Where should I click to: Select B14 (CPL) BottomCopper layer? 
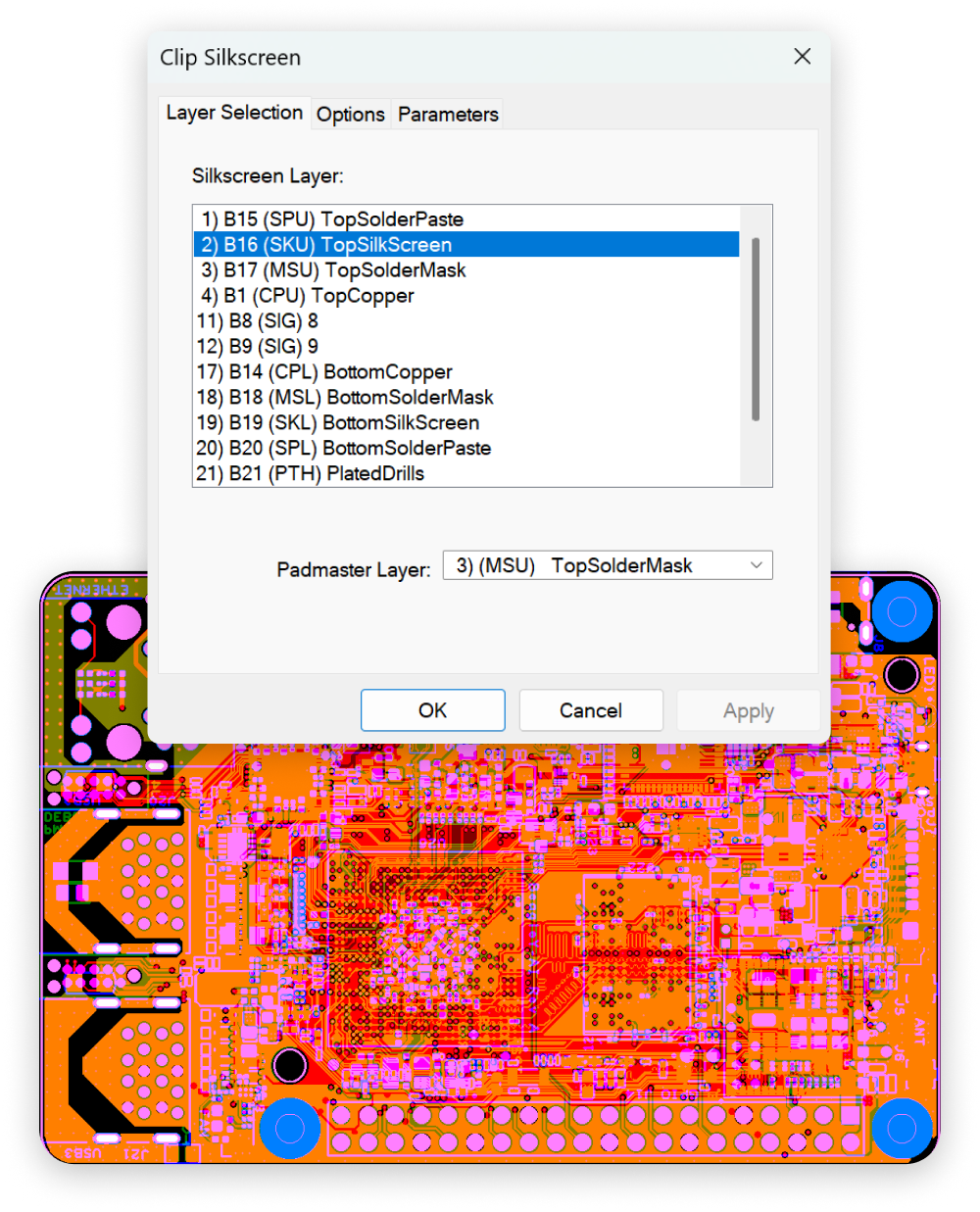[x=324, y=372]
